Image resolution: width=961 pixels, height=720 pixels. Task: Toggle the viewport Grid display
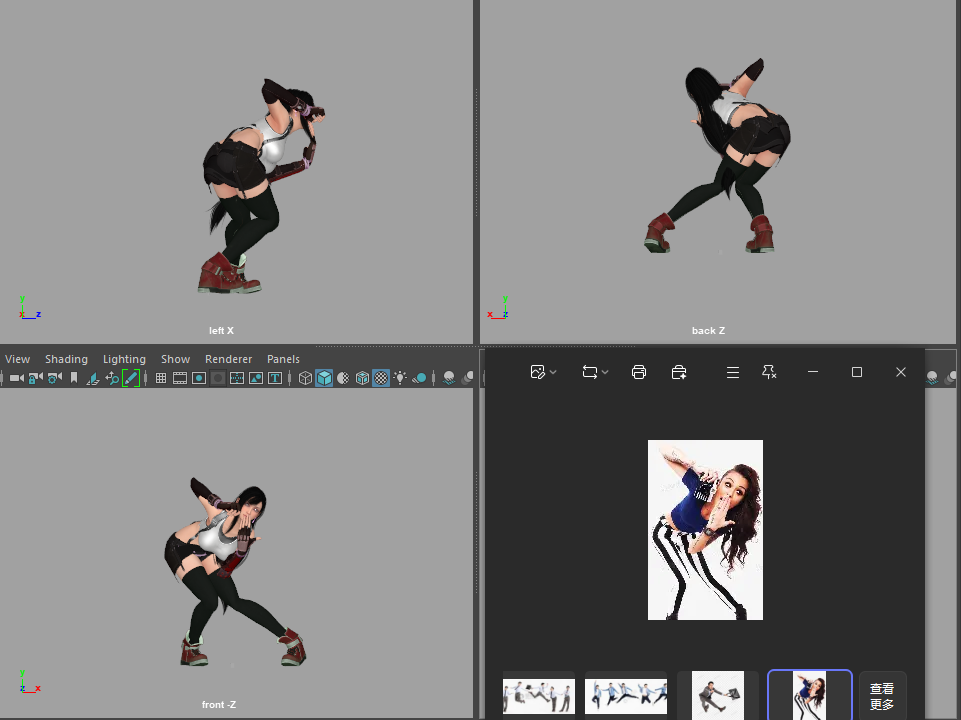[161, 378]
